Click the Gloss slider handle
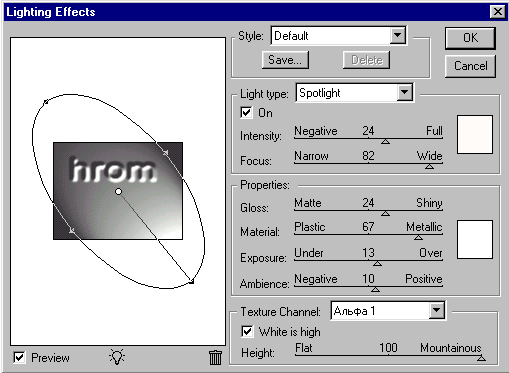509x373 pixels. click(385, 213)
